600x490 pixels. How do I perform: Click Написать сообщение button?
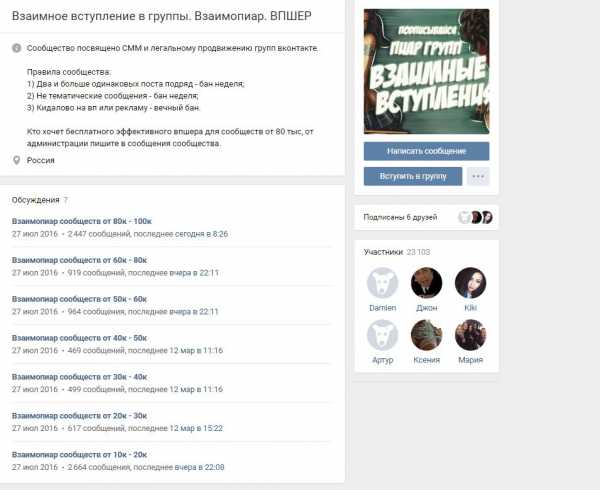(426, 151)
